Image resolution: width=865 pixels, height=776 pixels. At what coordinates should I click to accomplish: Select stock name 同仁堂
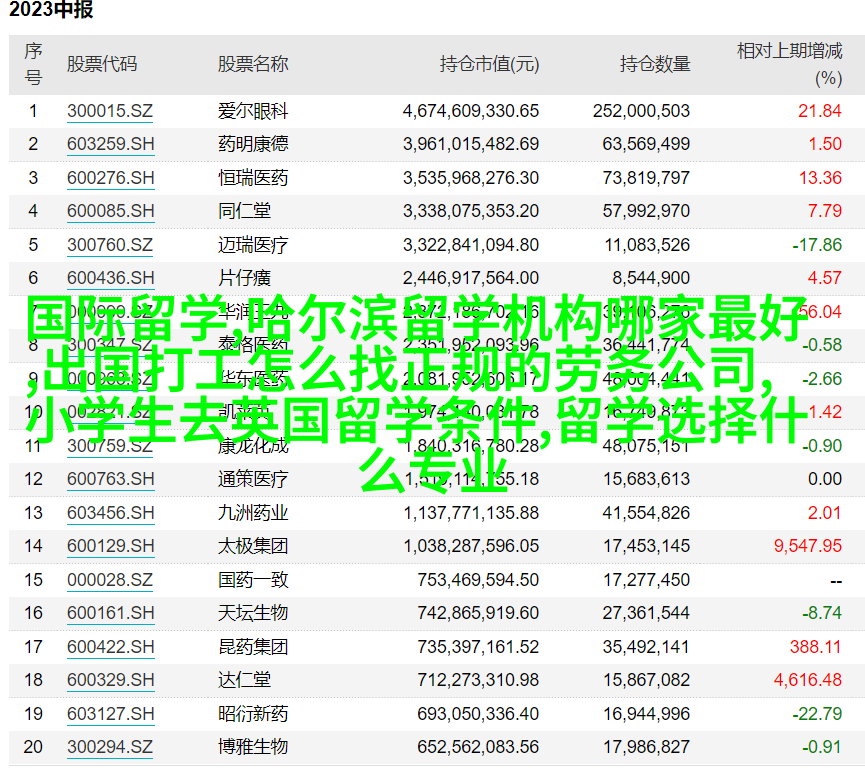point(244,211)
